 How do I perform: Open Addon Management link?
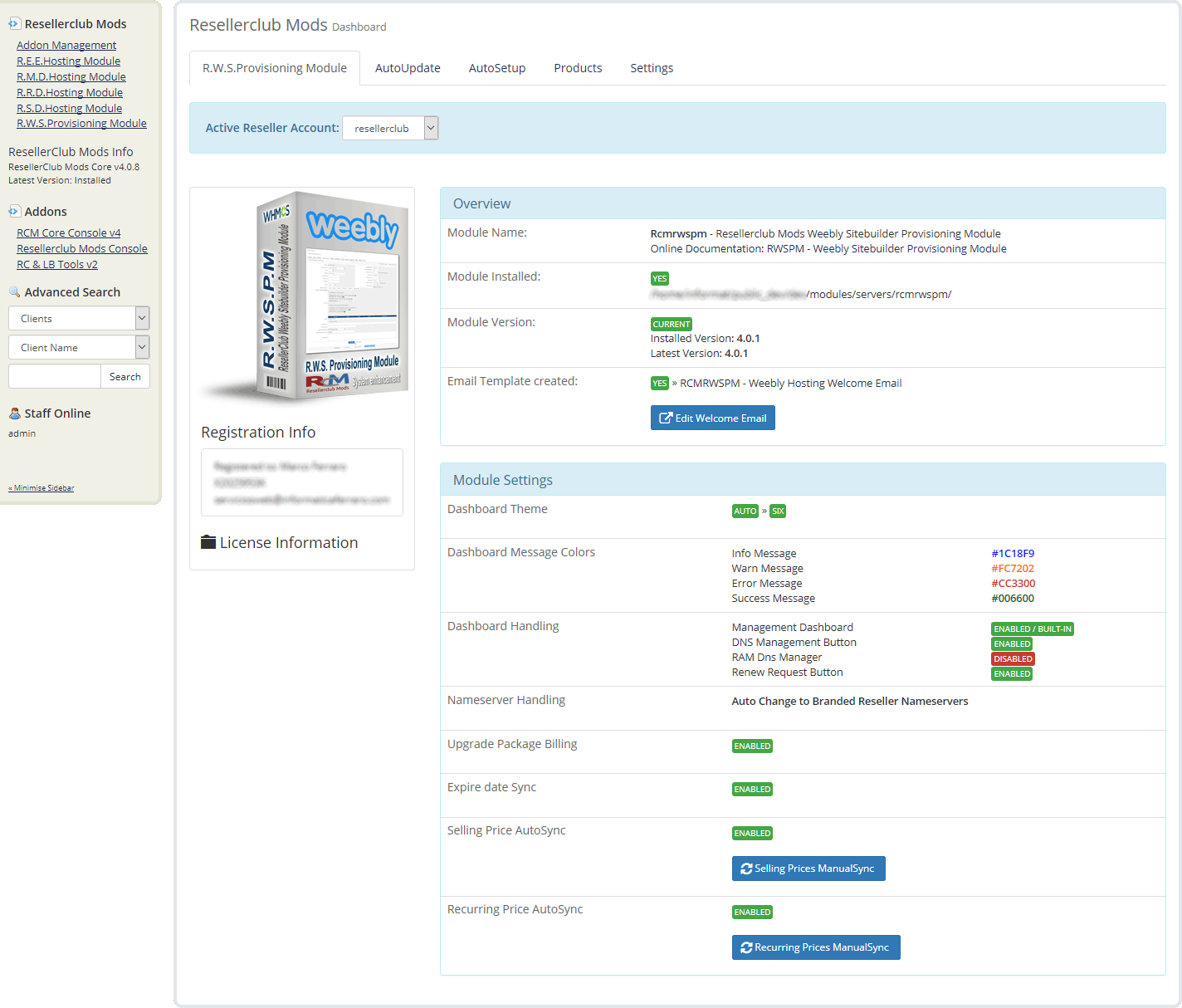coord(66,46)
